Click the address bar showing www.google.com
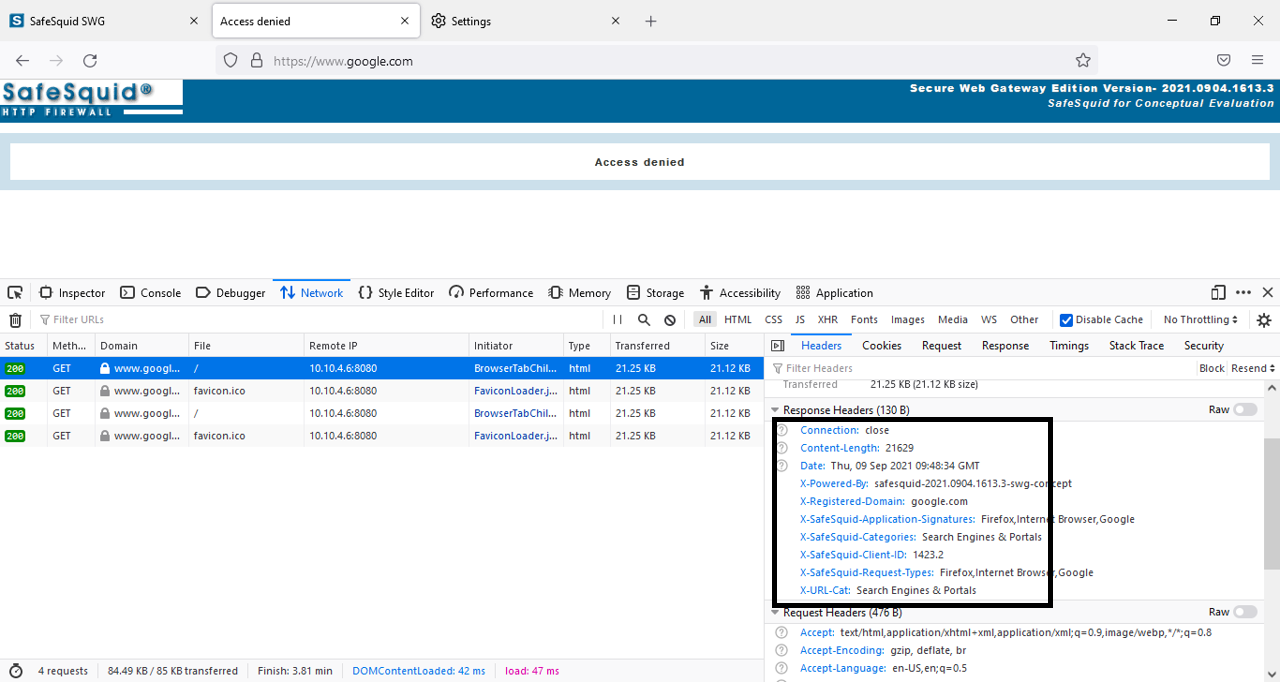Screen dimensions: 1280x682 (x=657, y=60)
